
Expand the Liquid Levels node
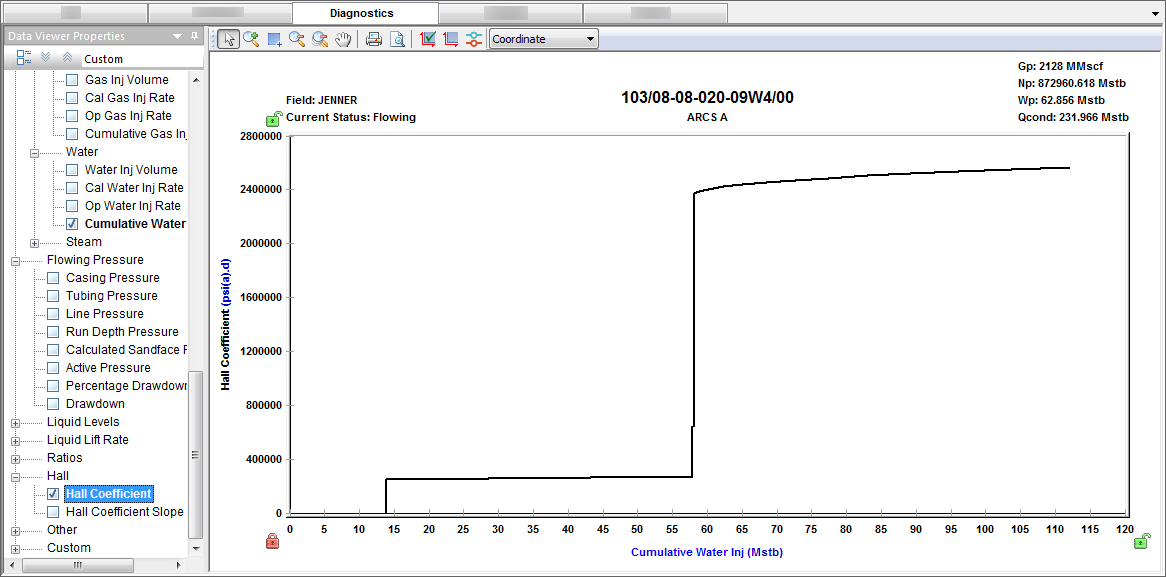(x=15, y=422)
